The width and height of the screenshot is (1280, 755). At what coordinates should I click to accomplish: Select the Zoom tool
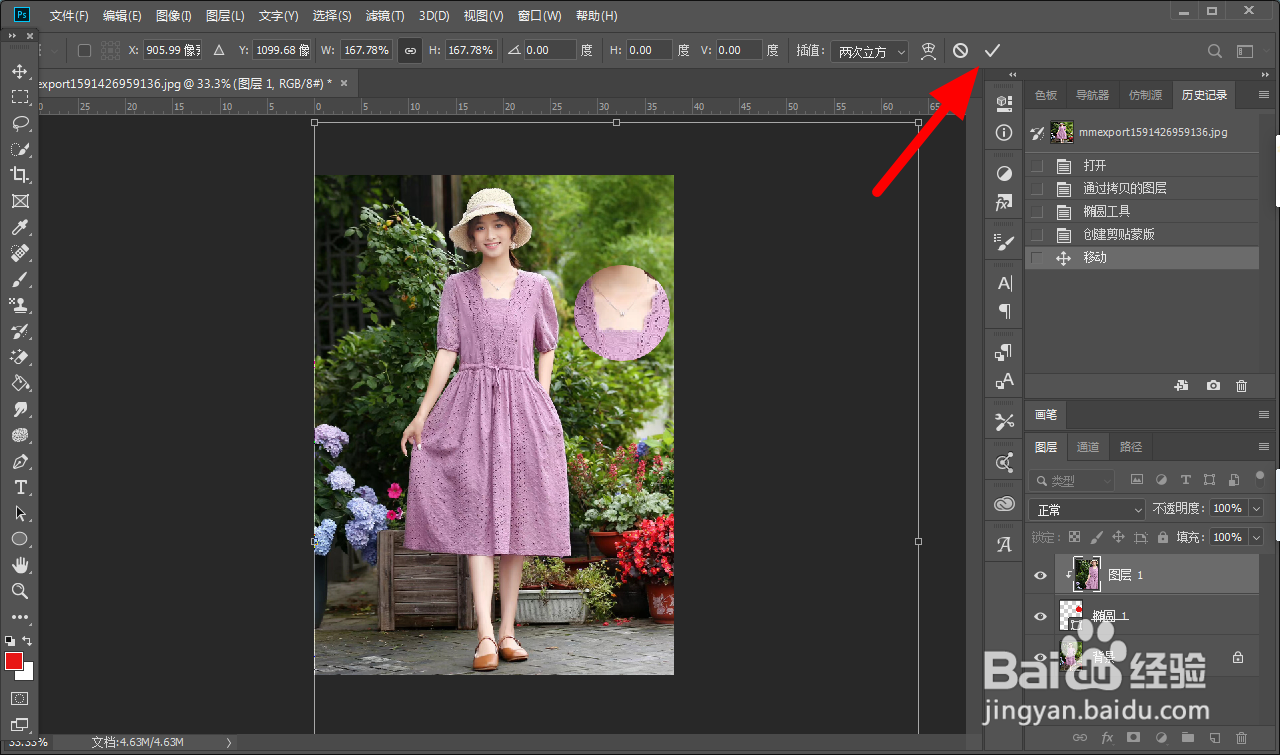pos(19,591)
